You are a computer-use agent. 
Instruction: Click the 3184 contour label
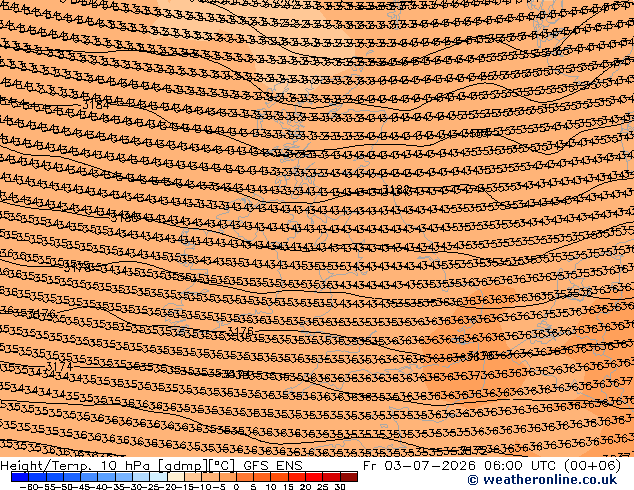pos(96,105)
